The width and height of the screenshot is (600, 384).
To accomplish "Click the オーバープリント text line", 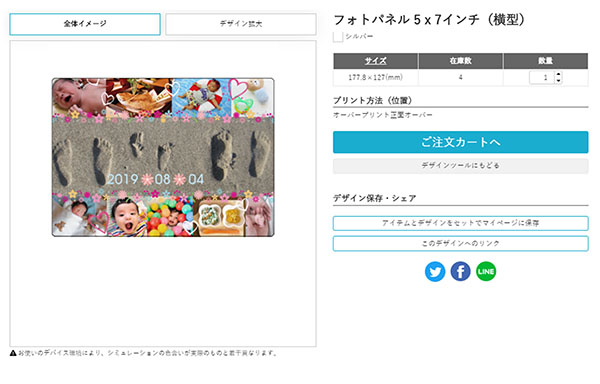I will click(x=383, y=115).
